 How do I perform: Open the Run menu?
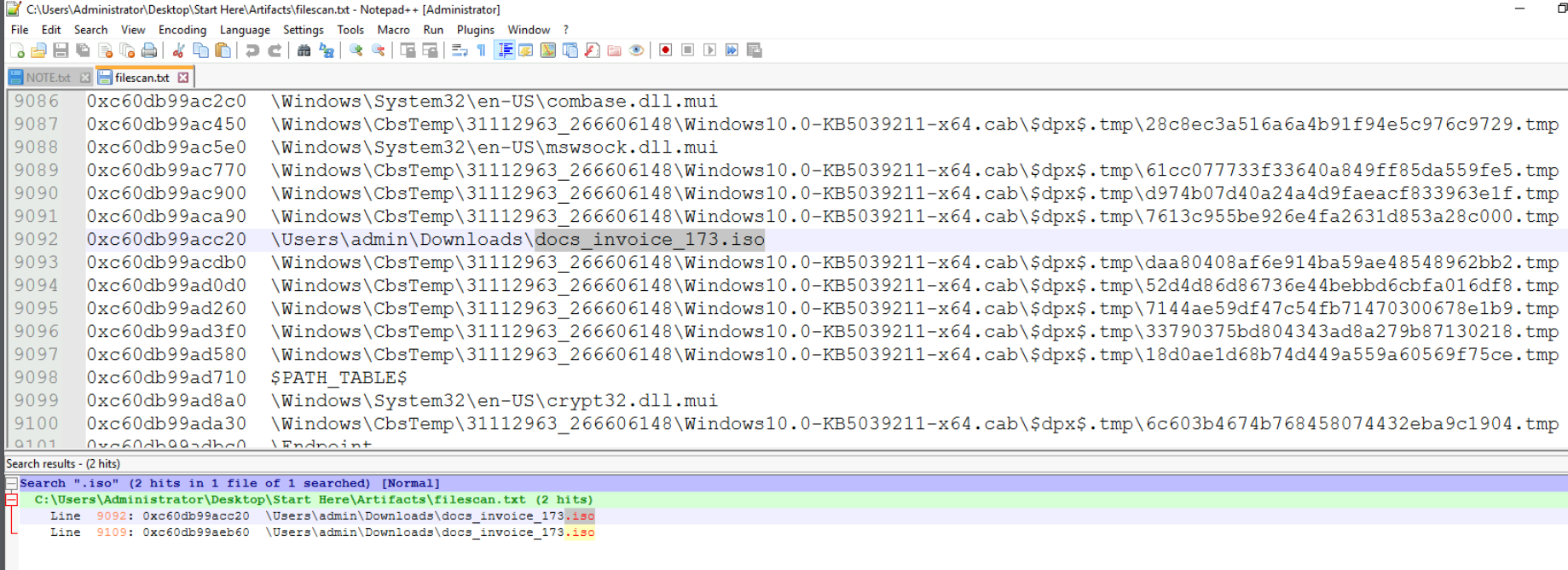[x=433, y=30]
